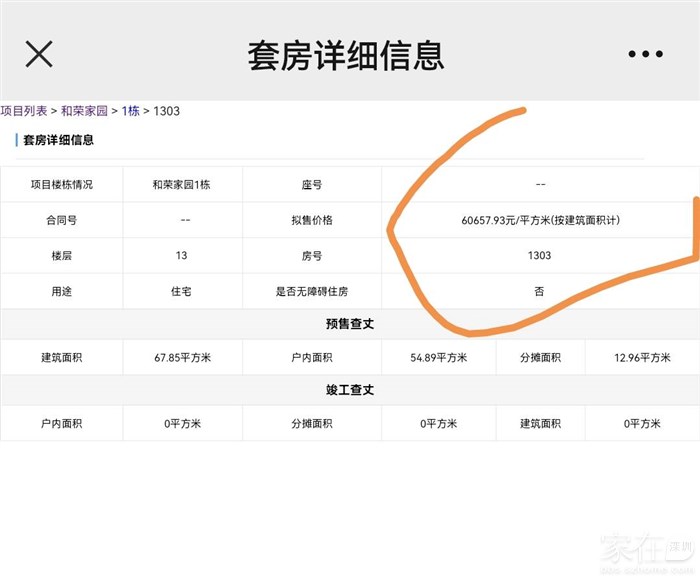Click the 合同号 label cell

(61, 220)
